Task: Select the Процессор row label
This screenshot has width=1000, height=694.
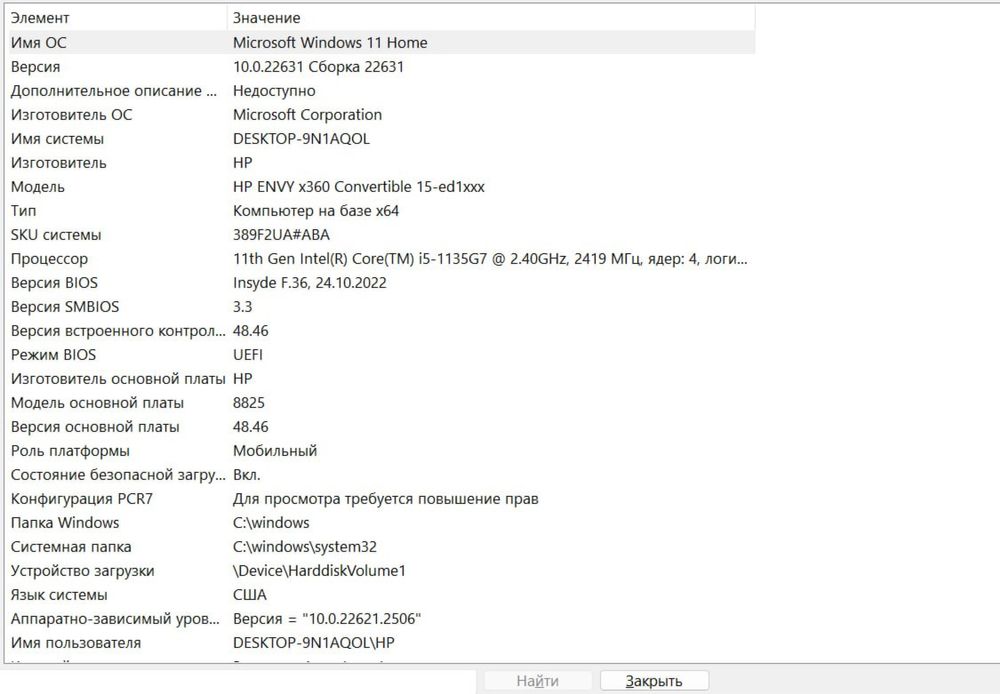Action: coord(49,259)
